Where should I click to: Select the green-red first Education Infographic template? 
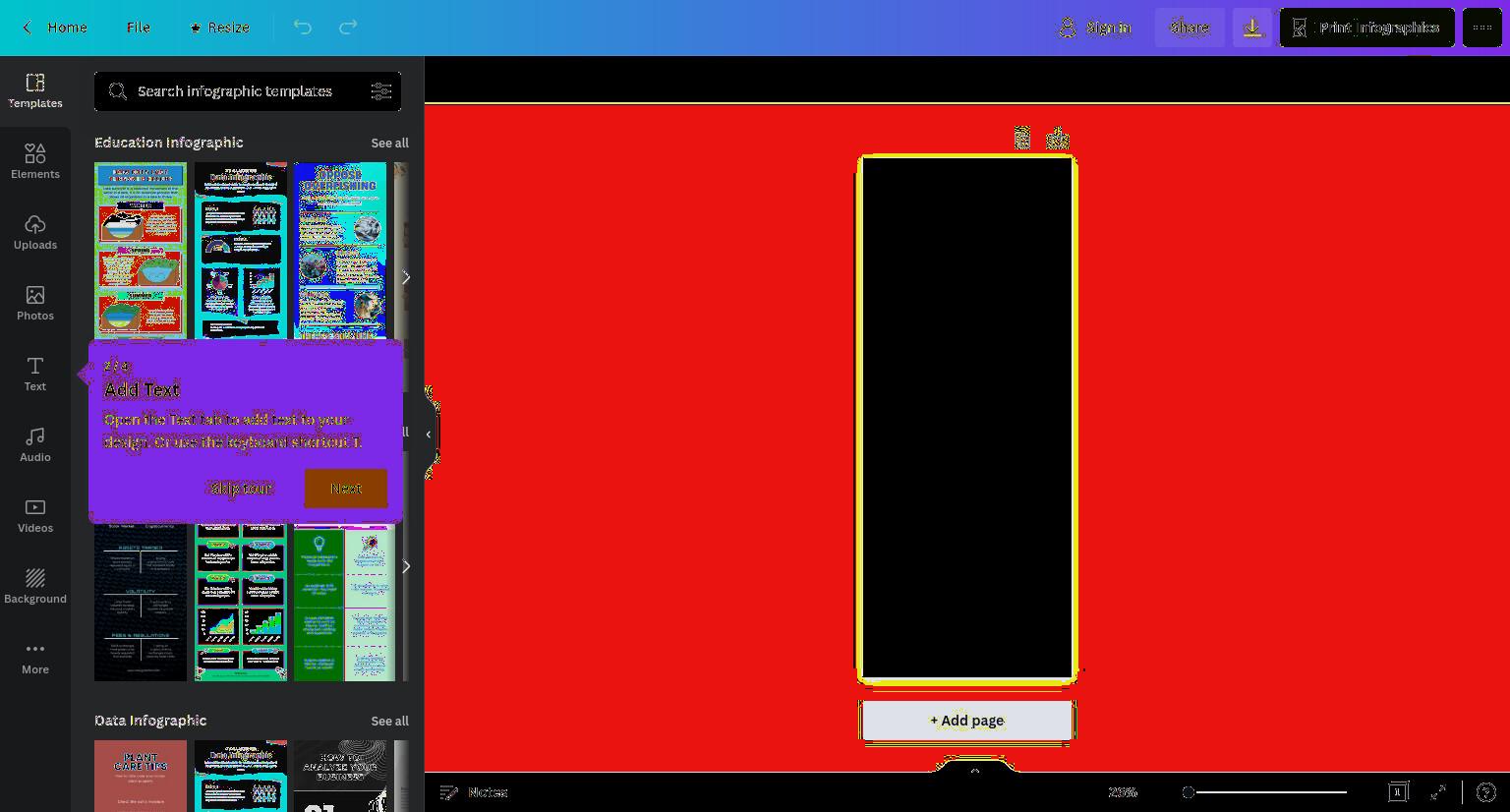(141, 252)
